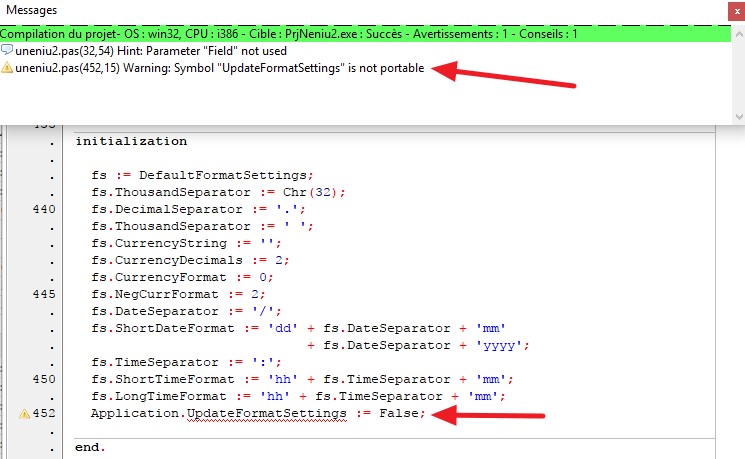Click the fs.CurrencyString assignment line
The width and height of the screenshot is (745, 459).
(186, 243)
